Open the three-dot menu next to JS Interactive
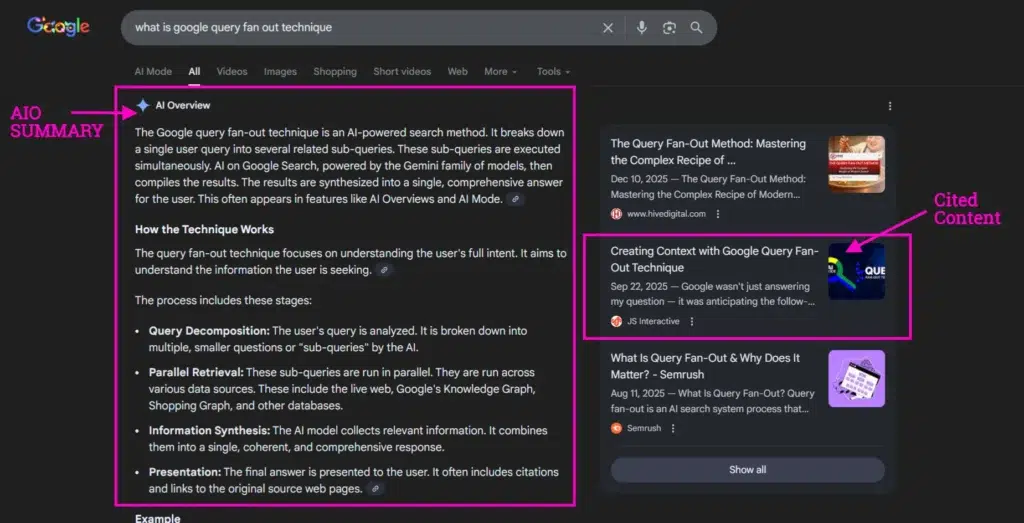Screen dimensions: 1024x523 point(692,321)
